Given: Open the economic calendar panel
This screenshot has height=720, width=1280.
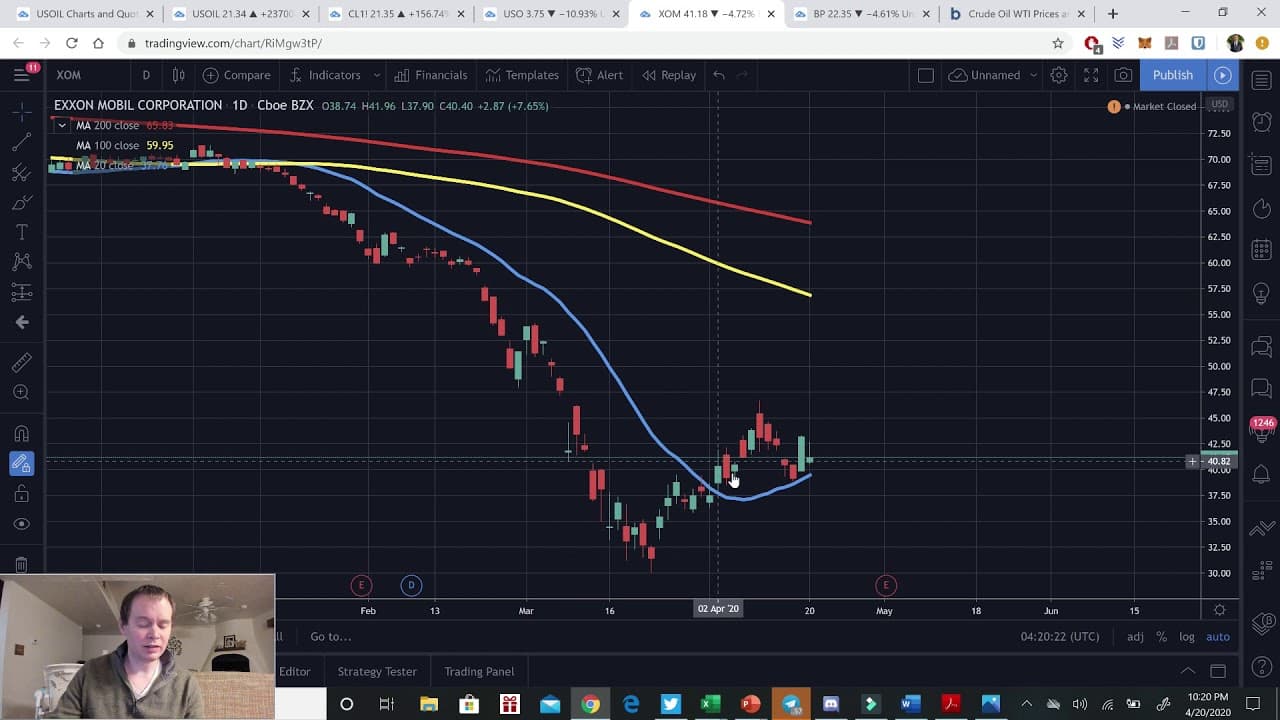Looking at the screenshot, I should click(x=1261, y=249).
